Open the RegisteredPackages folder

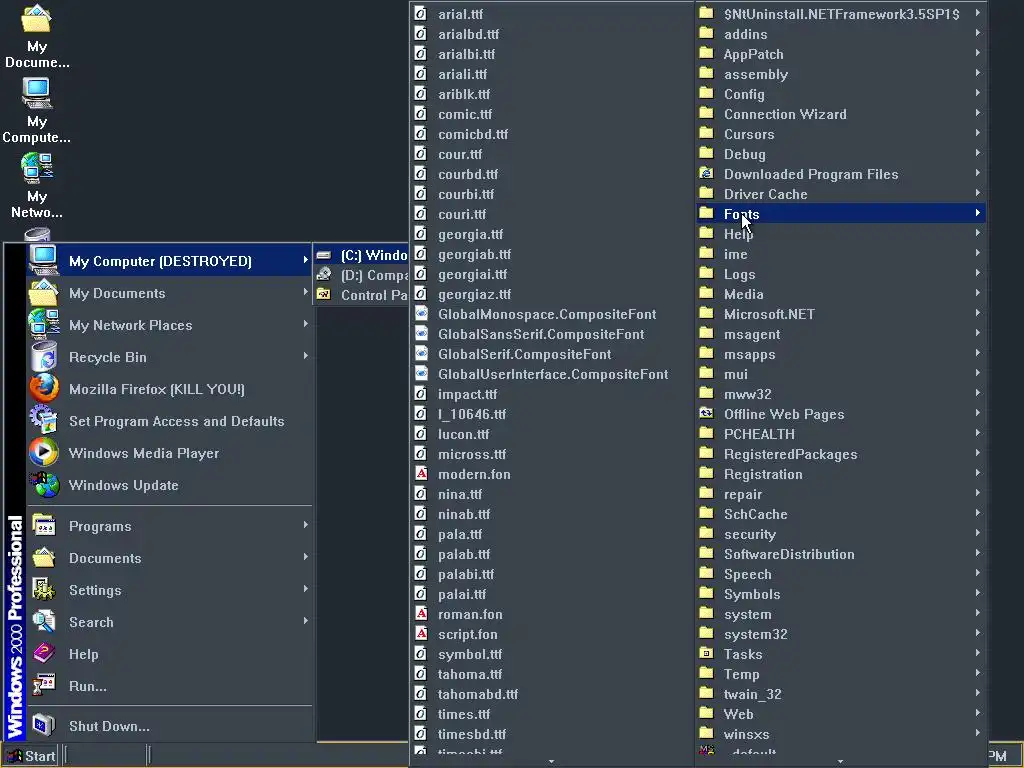coord(841,454)
